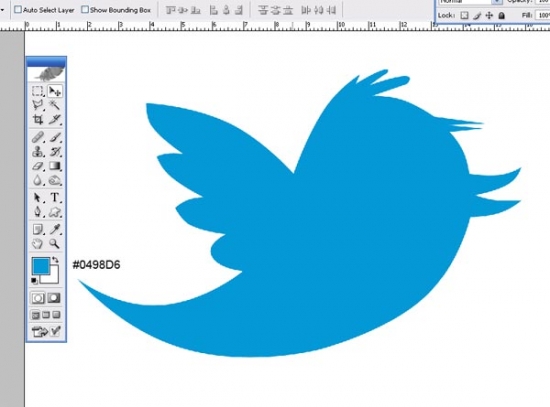Screen dimensions: 550x407
Task: Click Distribute Left Edges button
Action: pyautogui.click(x=306, y=11)
